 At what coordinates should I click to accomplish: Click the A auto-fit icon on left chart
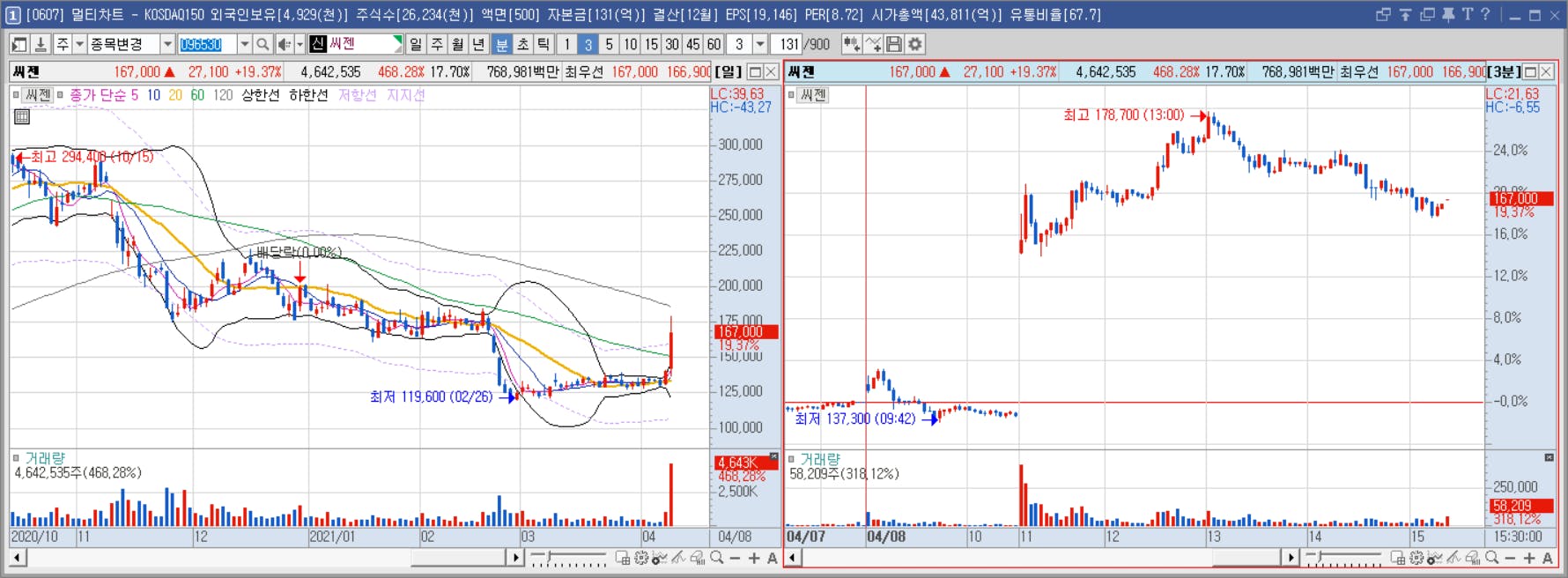point(773,558)
